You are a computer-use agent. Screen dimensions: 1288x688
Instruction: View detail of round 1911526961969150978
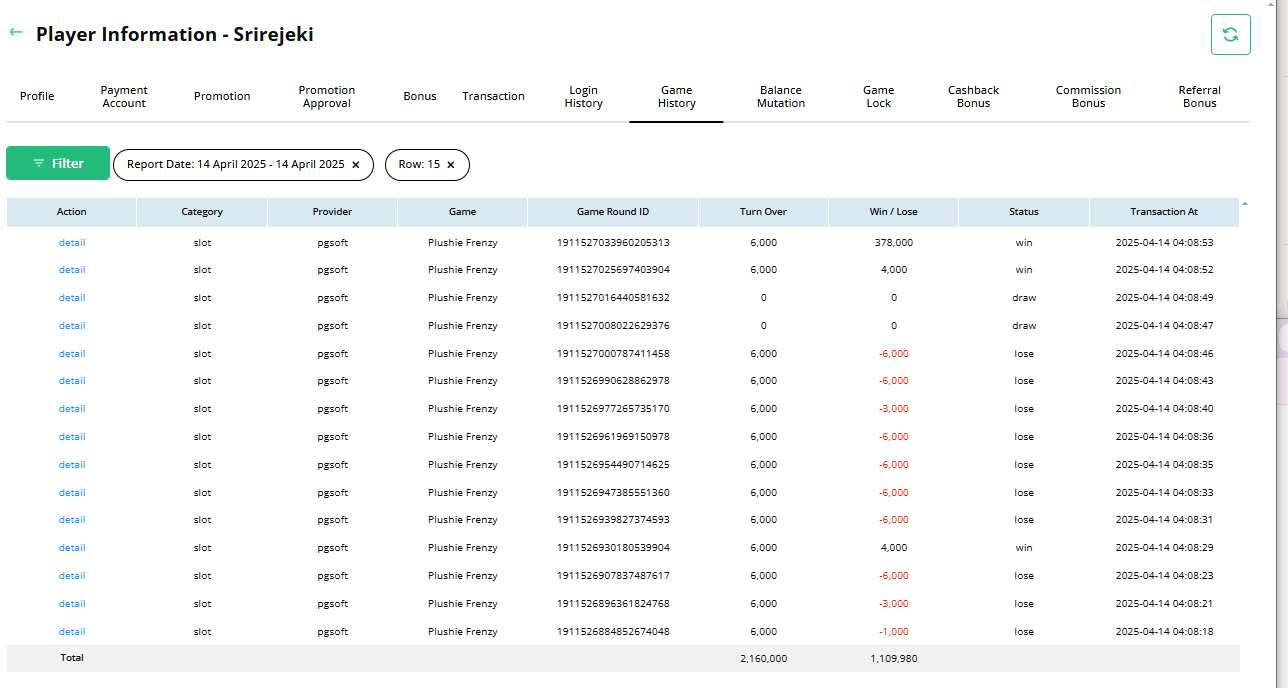(x=72, y=437)
